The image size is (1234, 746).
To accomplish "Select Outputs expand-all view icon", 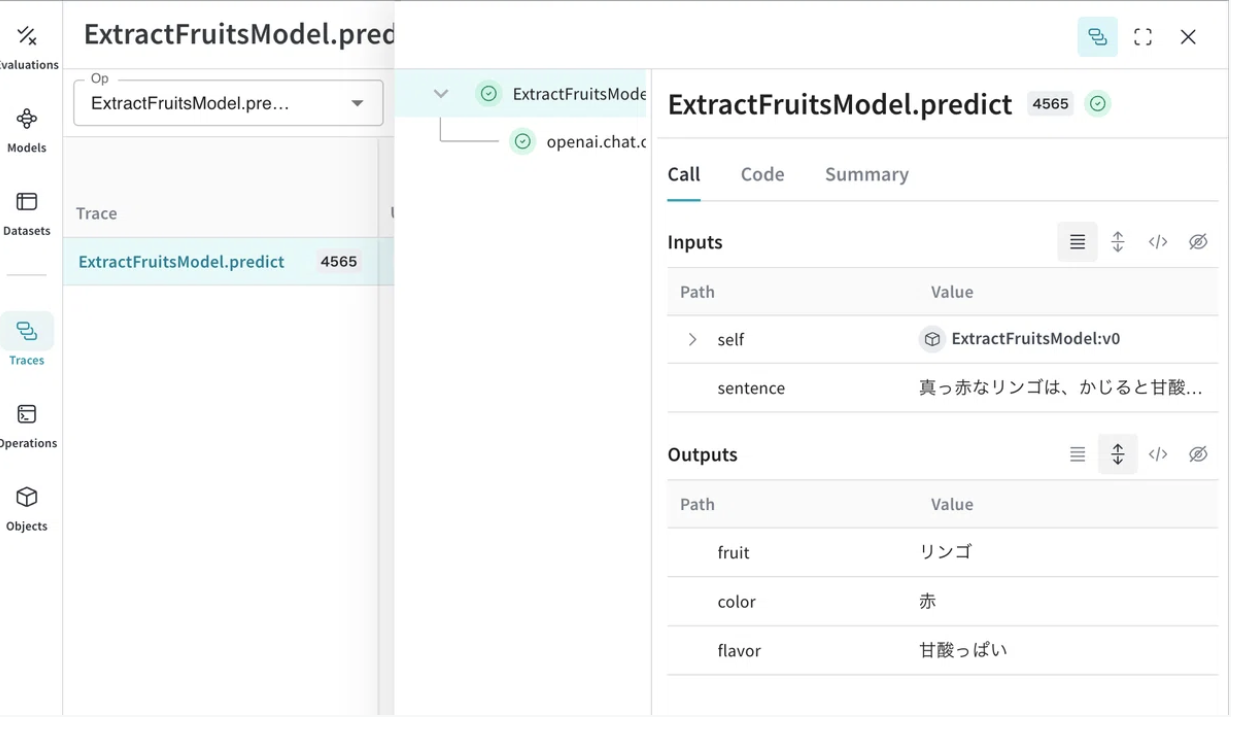I will click(1118, 454).
